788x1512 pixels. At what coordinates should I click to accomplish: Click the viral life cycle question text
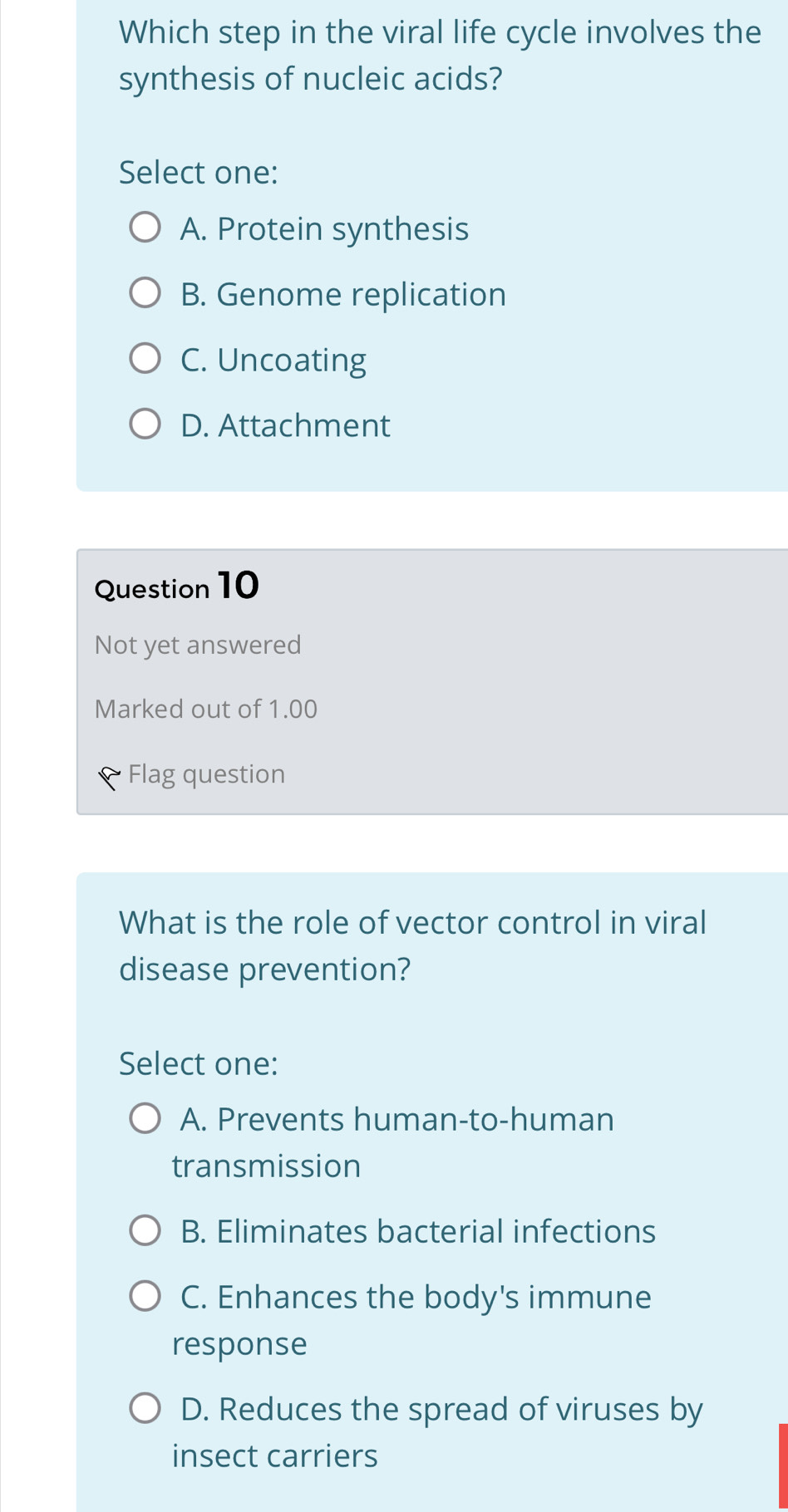coord(441,53)
